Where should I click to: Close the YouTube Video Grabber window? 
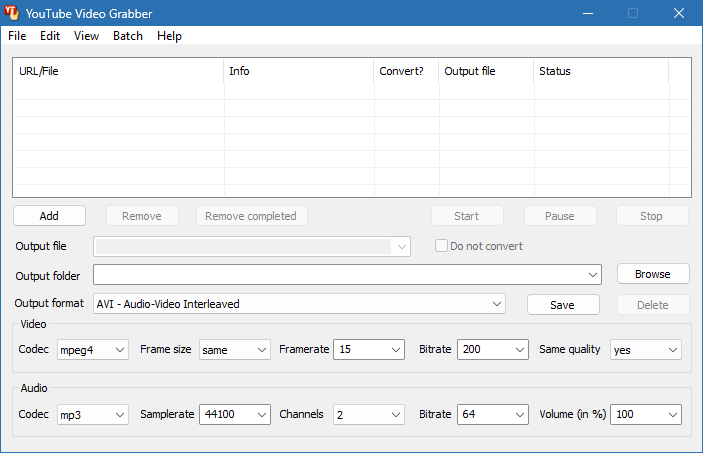[679, 13]
